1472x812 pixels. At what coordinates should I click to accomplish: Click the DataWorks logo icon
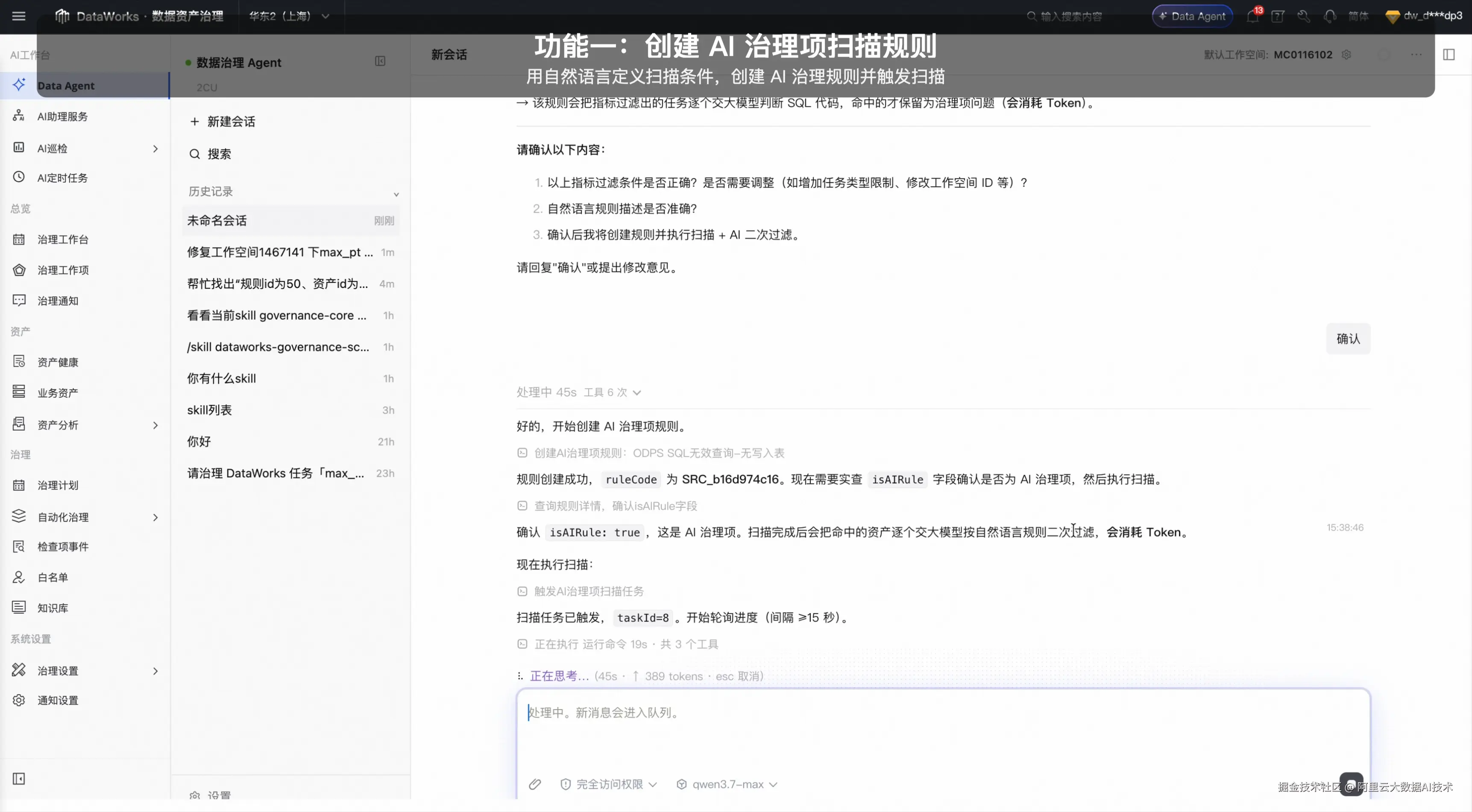[x=62, y=16]
